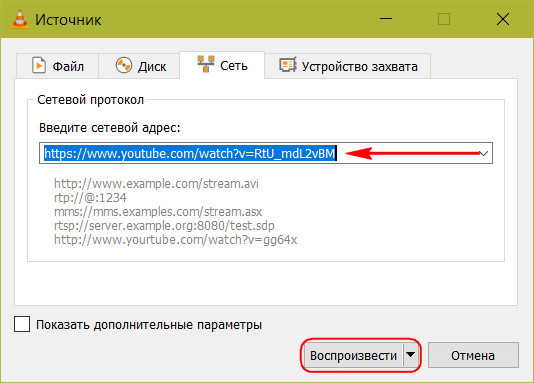Enable Показать дополнительные параметры checkbox
This screenshot has width=534, height=383.
click(22, 324)
